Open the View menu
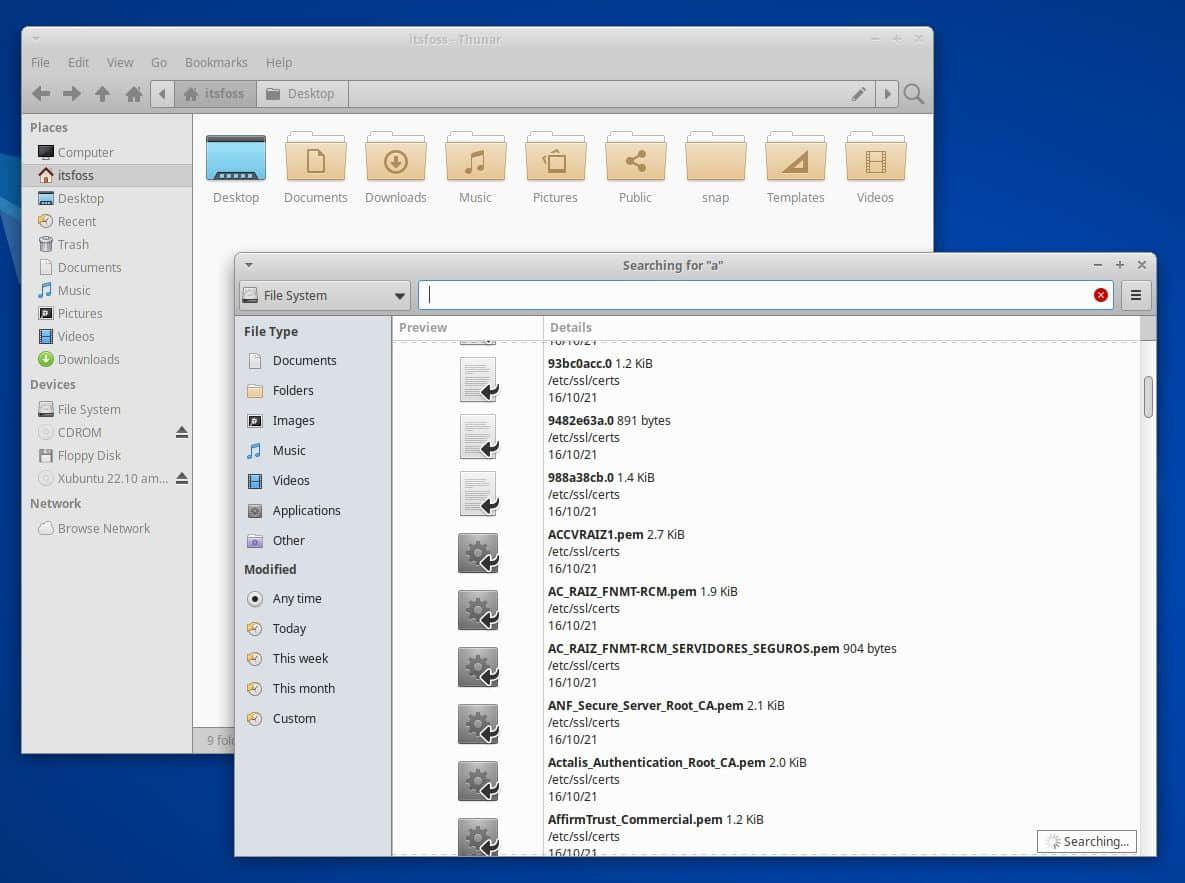 (120, 62)
